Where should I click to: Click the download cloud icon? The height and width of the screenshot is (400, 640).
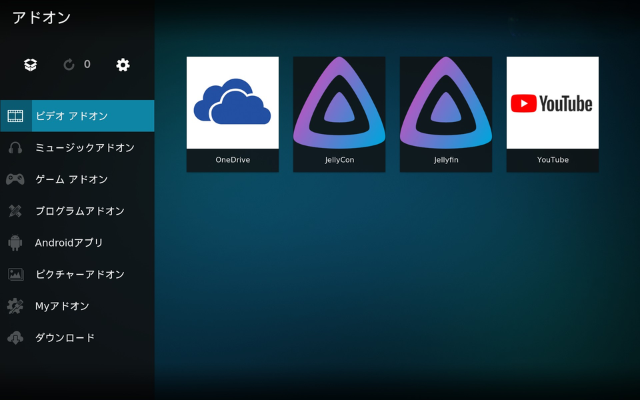(x=15, y=338)
